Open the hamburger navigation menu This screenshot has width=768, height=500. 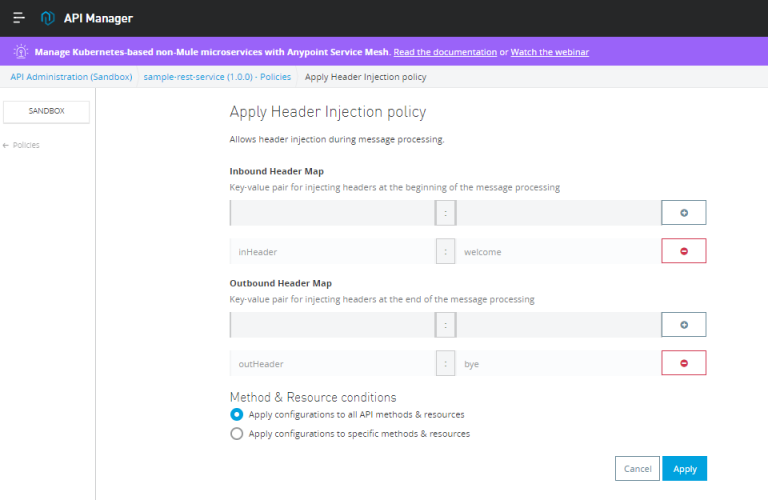click(x=19, y=18)
